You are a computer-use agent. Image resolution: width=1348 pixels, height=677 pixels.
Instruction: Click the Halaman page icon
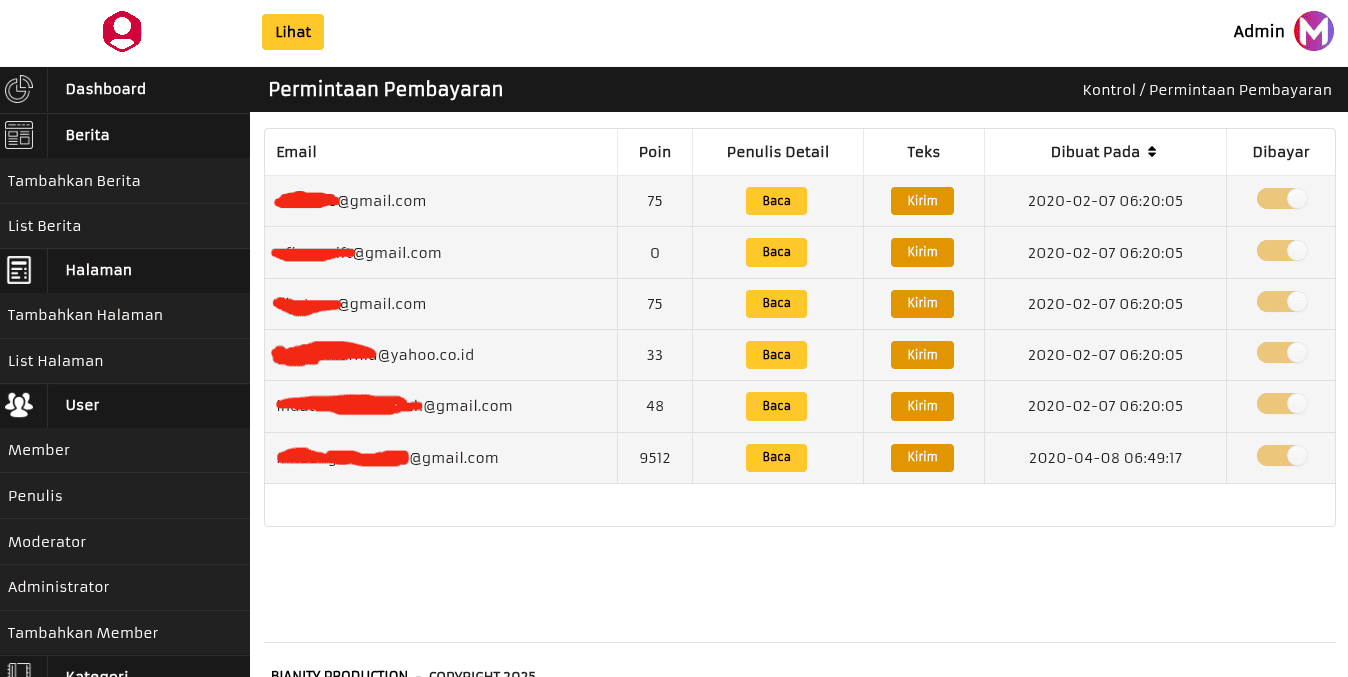[x=19, y=270]
